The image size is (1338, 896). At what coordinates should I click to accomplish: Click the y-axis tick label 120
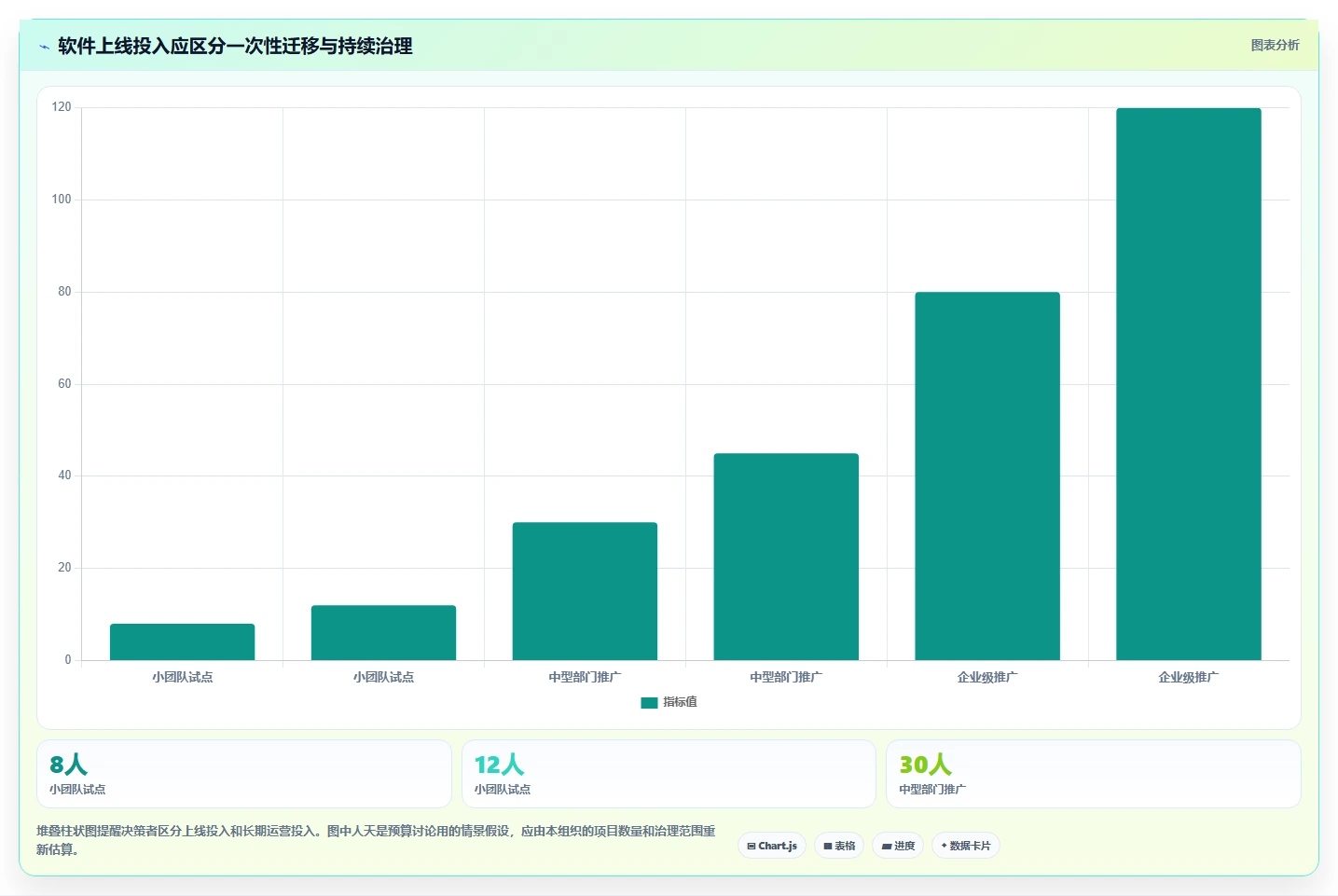point(62,107)
